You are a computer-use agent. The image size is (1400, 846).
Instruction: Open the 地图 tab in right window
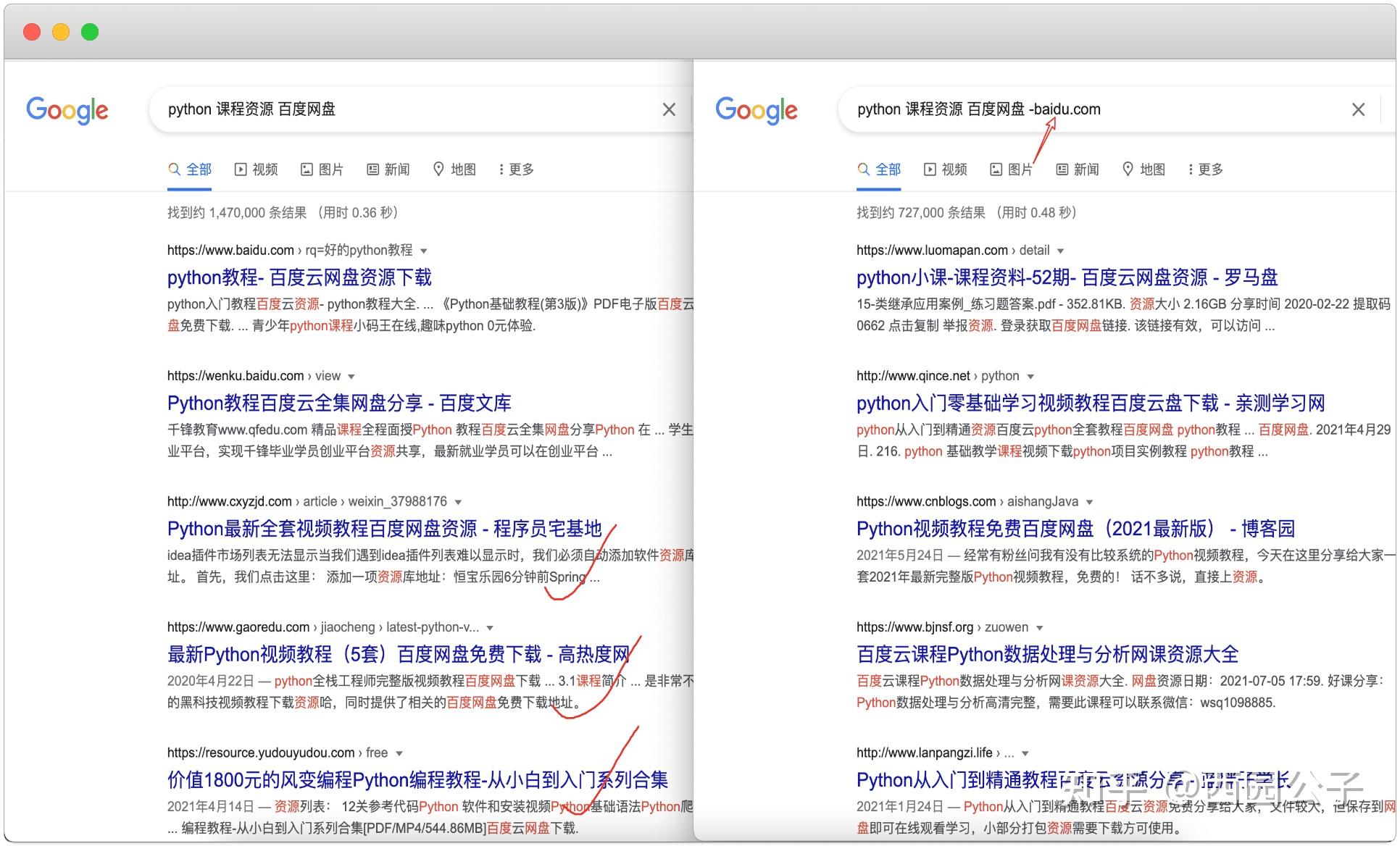point(1144,169)
